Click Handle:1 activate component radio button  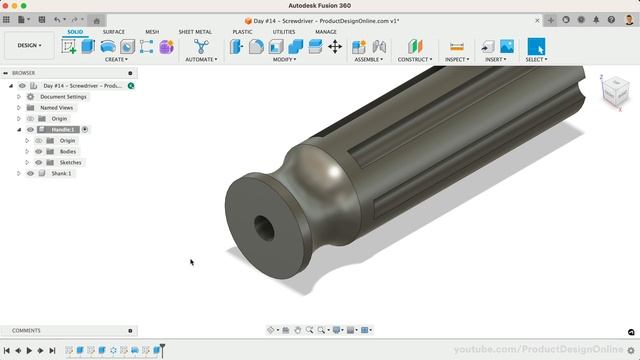pyautogui.click(x=85, y=129)
